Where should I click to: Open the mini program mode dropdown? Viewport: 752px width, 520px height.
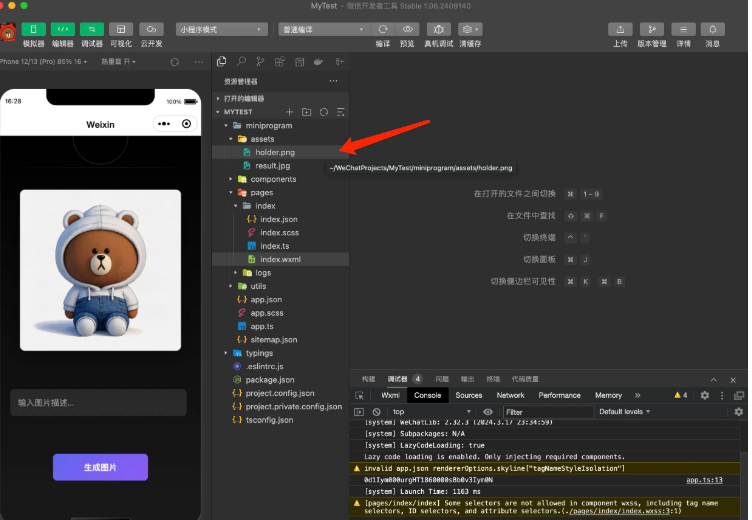(221, 30)
